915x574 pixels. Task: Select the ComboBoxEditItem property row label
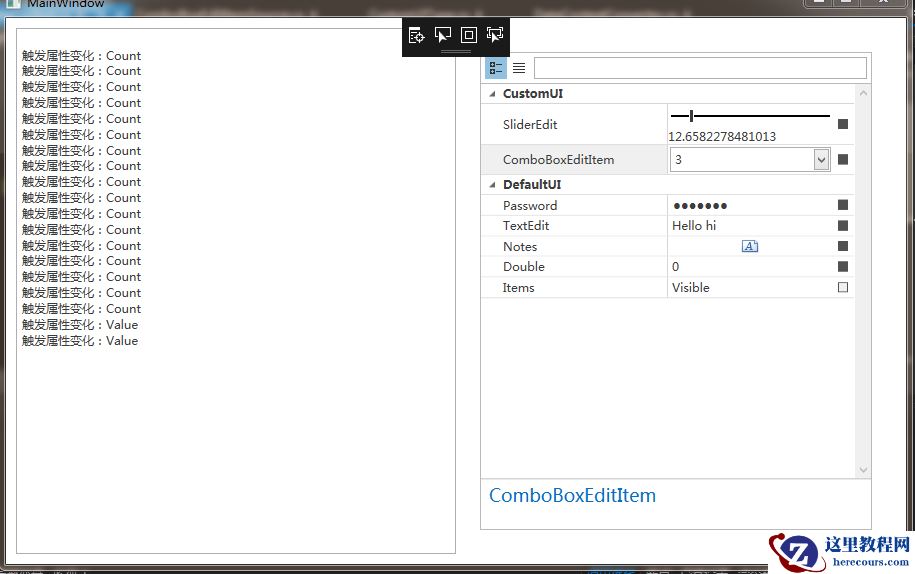pyautogui.click(x=558, y=160)
